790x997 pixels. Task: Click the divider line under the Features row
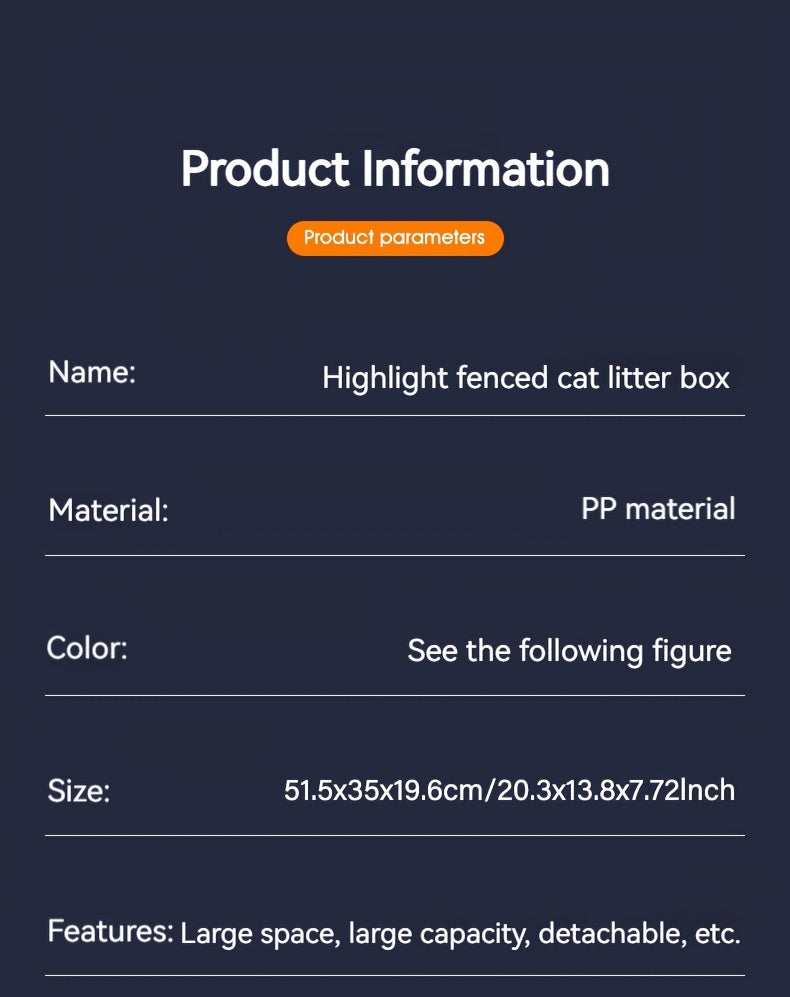click(x=395, y=975)
